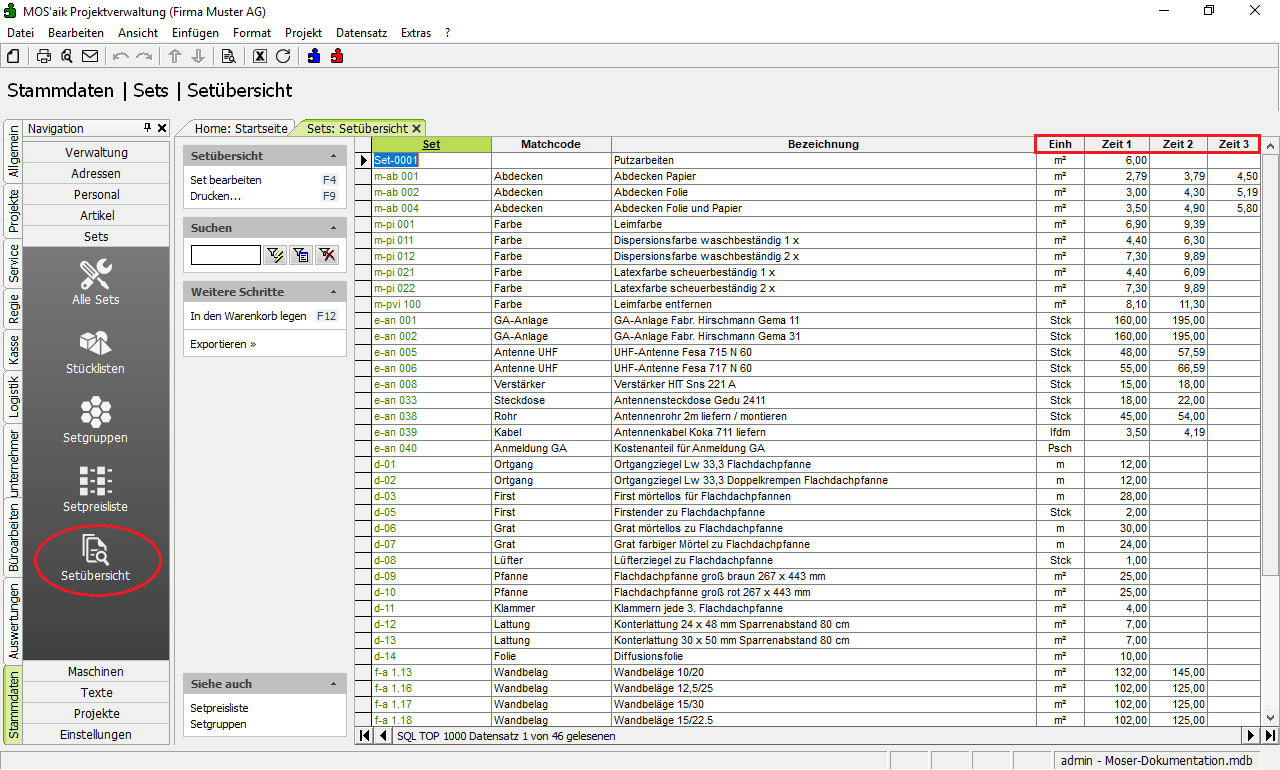Collapse the Setübersicht task section
Viewport: 1280px width, 770px height.
point(333,156)
